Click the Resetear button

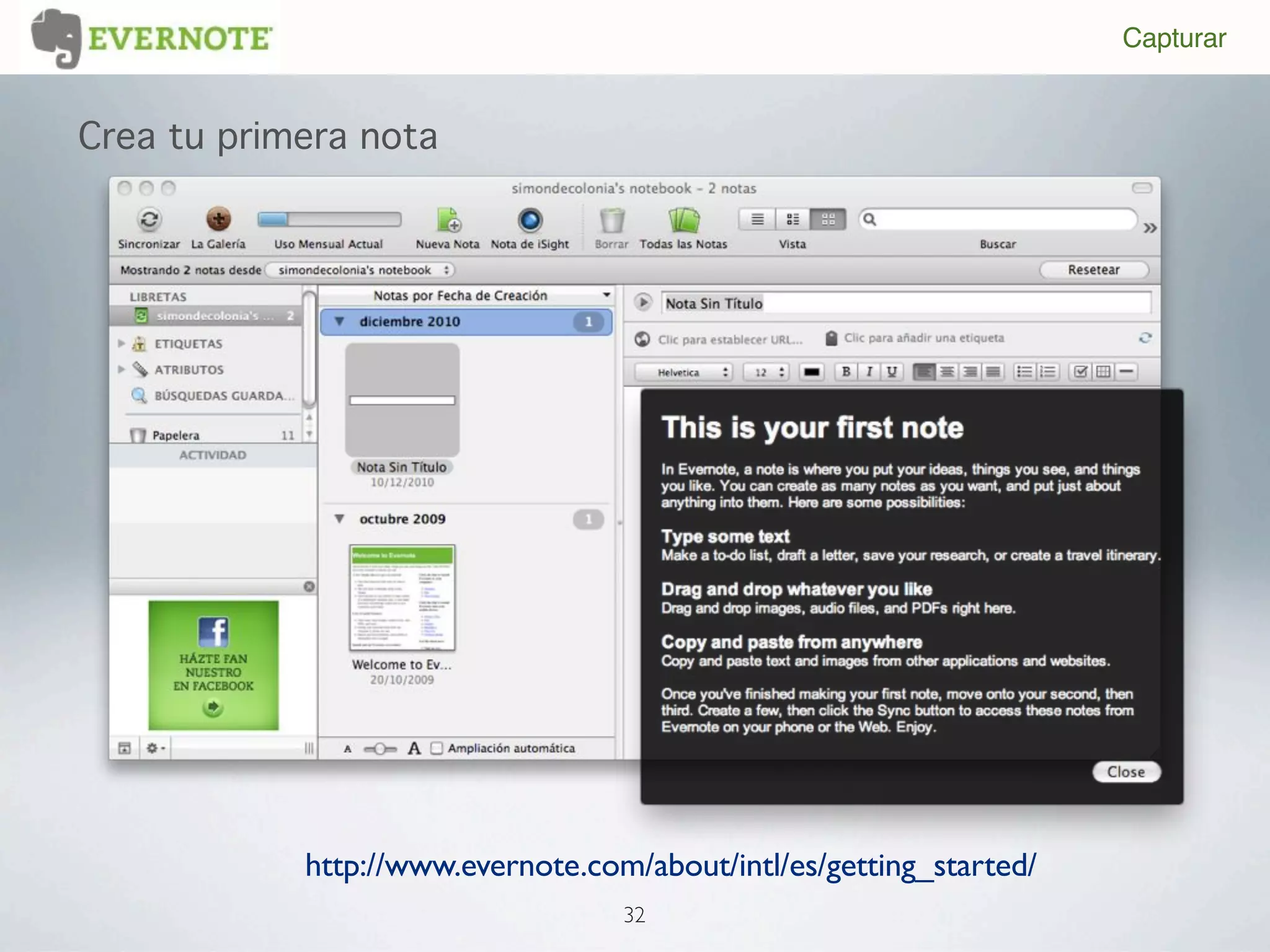[x=1094, y=270]
